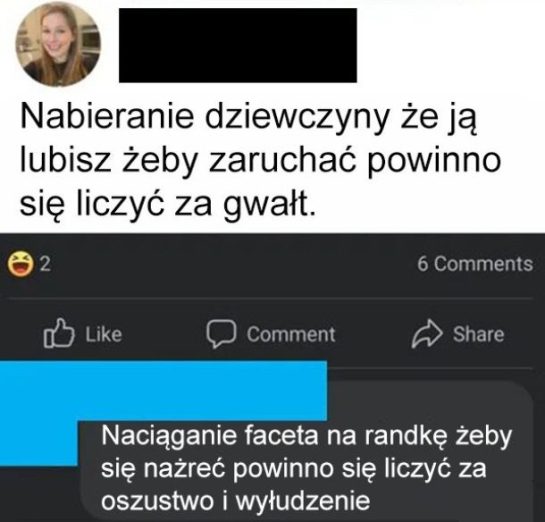Click the curved arrow Share icon
The image size is (545, 522).
(427, 334)
